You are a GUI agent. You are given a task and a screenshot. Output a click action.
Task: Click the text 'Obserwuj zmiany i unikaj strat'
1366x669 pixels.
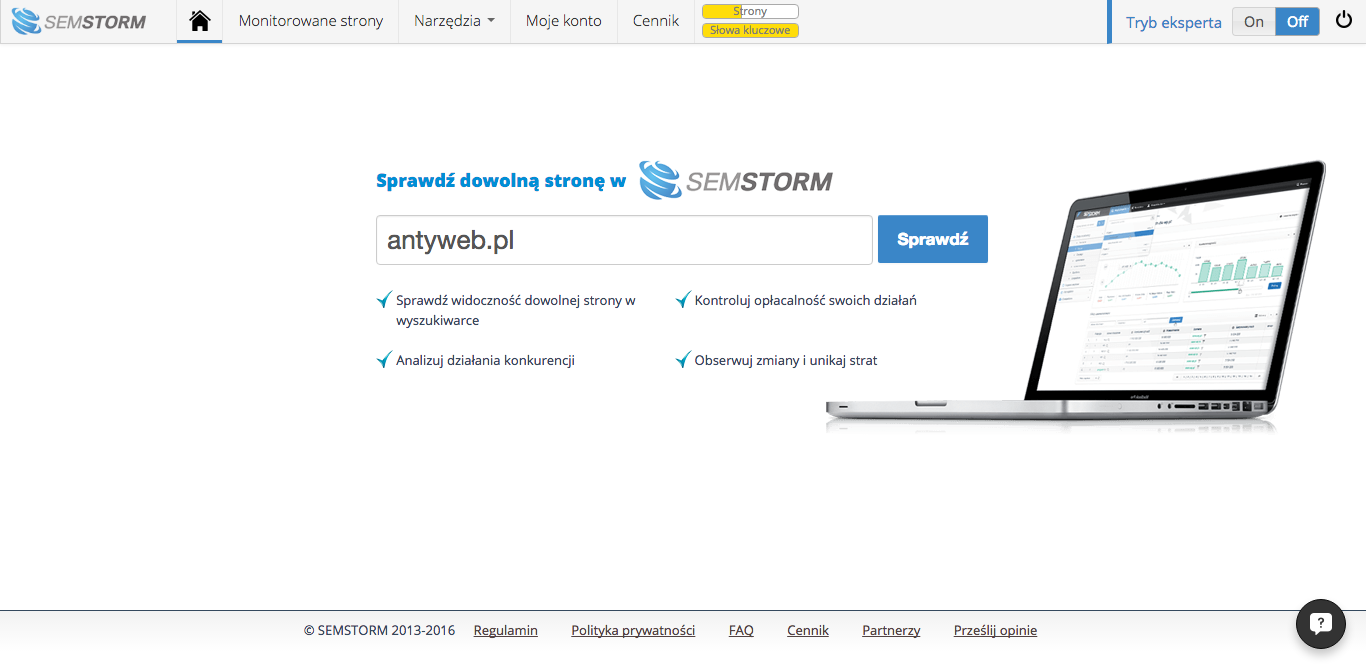point(786,360)
